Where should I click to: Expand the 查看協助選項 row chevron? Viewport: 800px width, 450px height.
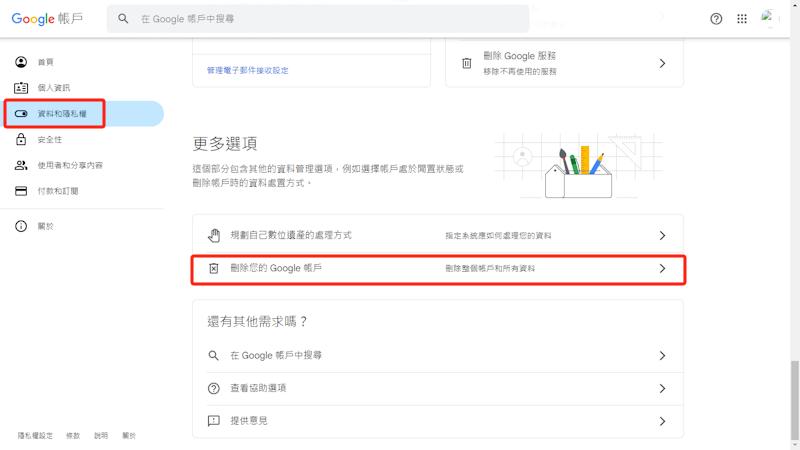point(662,388)
